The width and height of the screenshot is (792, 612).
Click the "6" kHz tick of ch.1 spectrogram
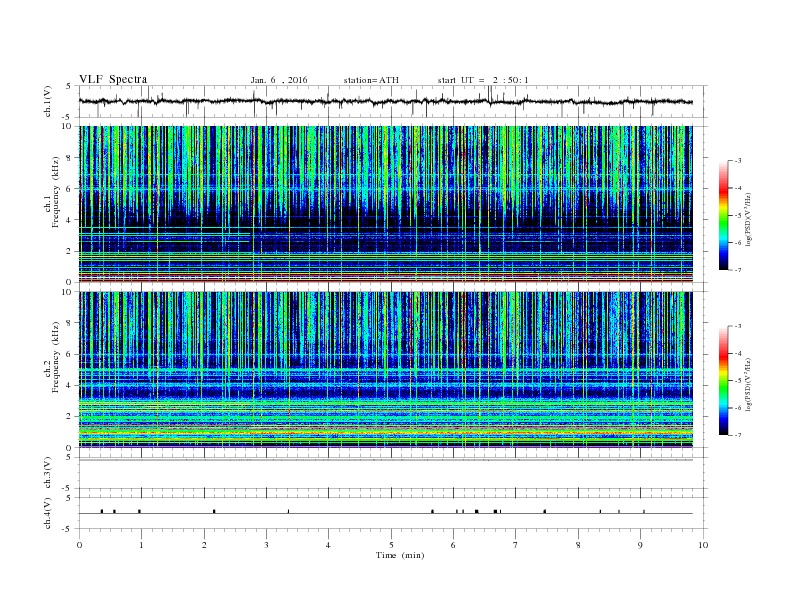(70, 189)
